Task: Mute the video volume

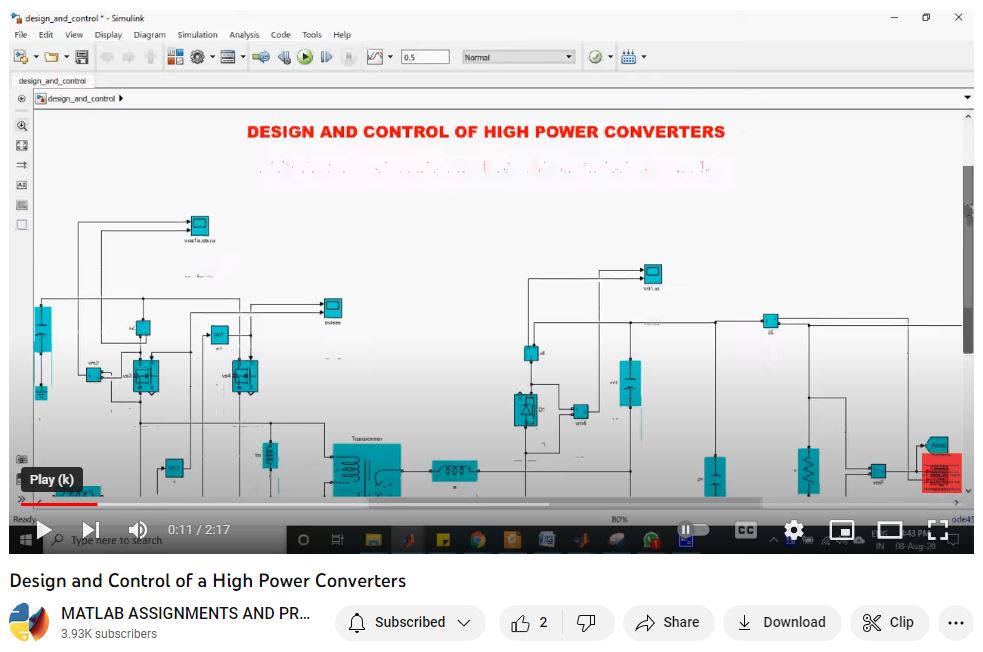Action: 138,530
